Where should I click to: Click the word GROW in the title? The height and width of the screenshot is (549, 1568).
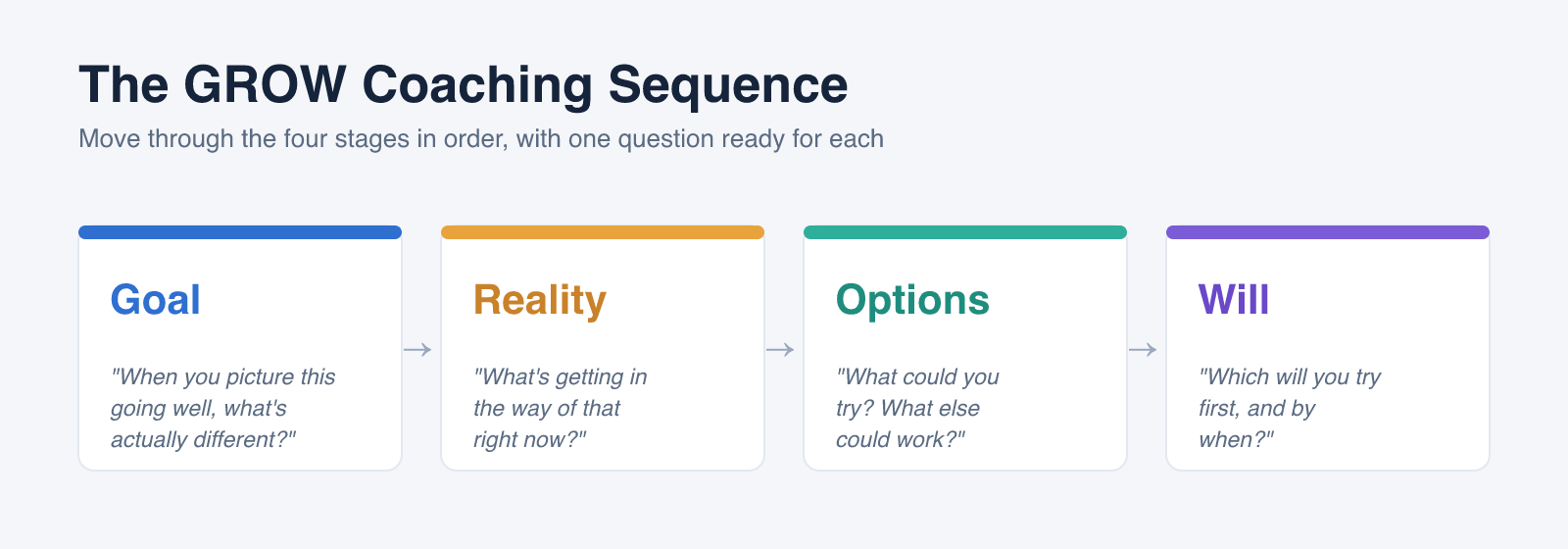pos(265,85)
